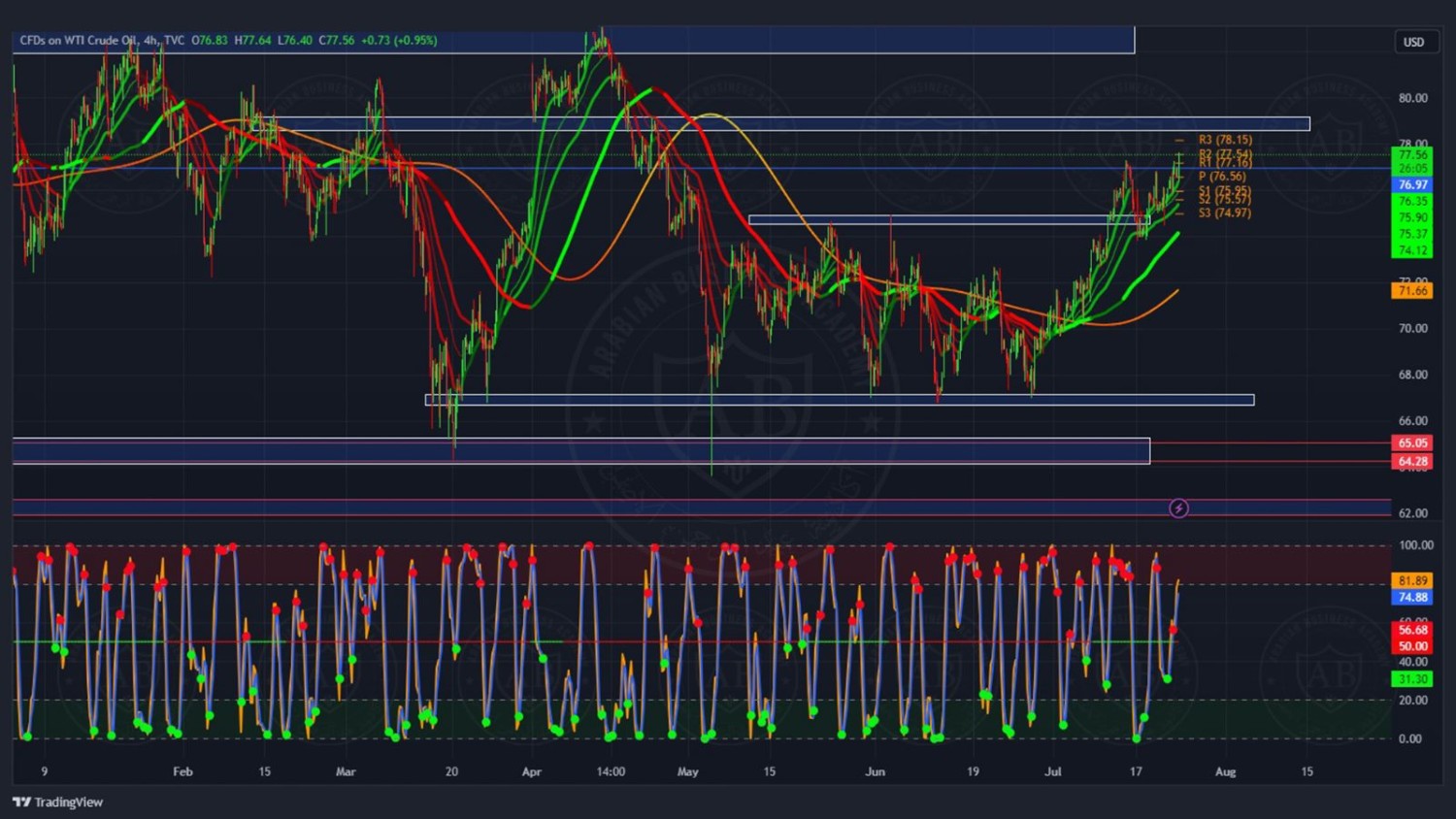Viewport: 1456px width, 819px height.
Task: Click the Feb label on time axis
Action: pyautogui.click(x=182, y=771)
